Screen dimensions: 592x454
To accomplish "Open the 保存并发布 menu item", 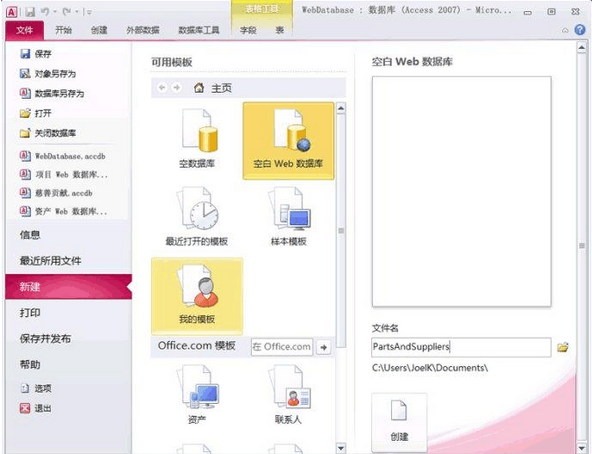I will 45,339.
